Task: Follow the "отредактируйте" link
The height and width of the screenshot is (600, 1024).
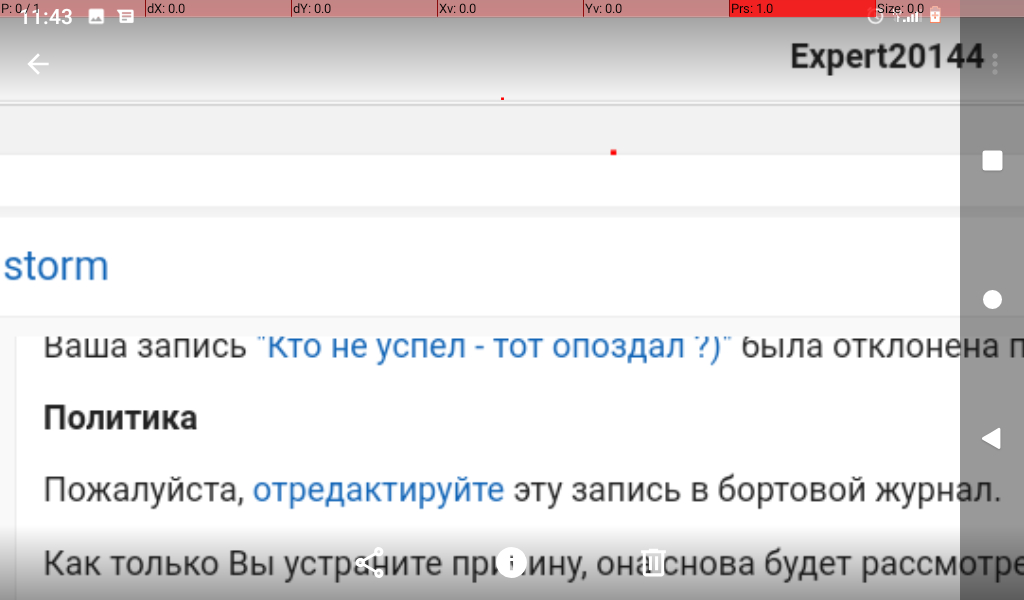Action: coord(378,490)
